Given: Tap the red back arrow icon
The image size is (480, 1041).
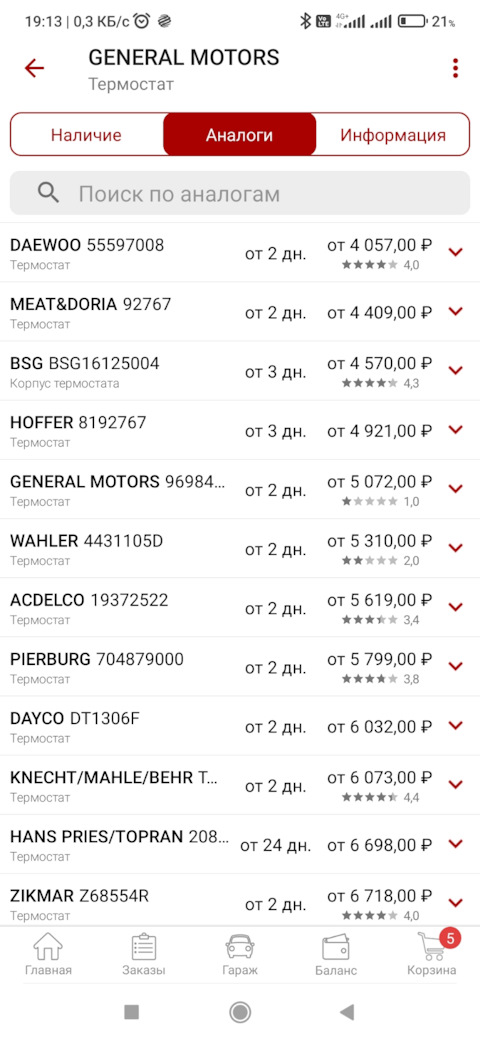Looking at the screenshot, I should [34, 68].
